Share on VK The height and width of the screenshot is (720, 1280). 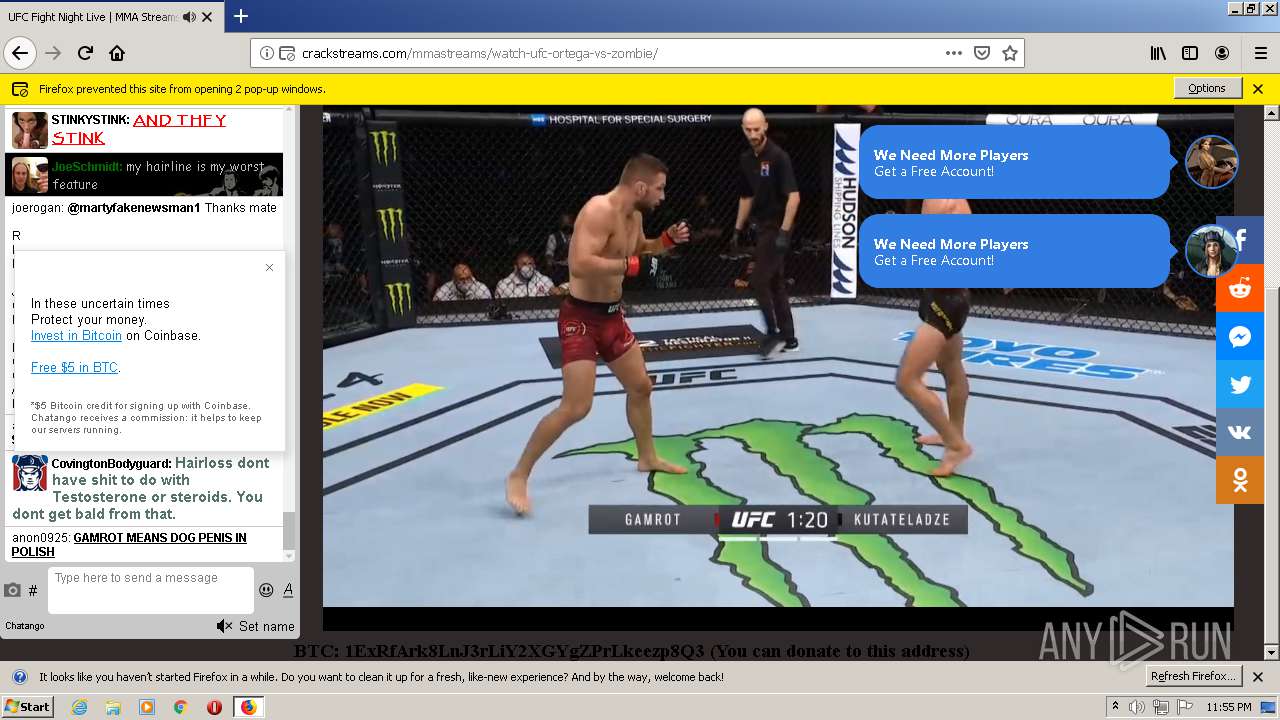pos(1240,432)
